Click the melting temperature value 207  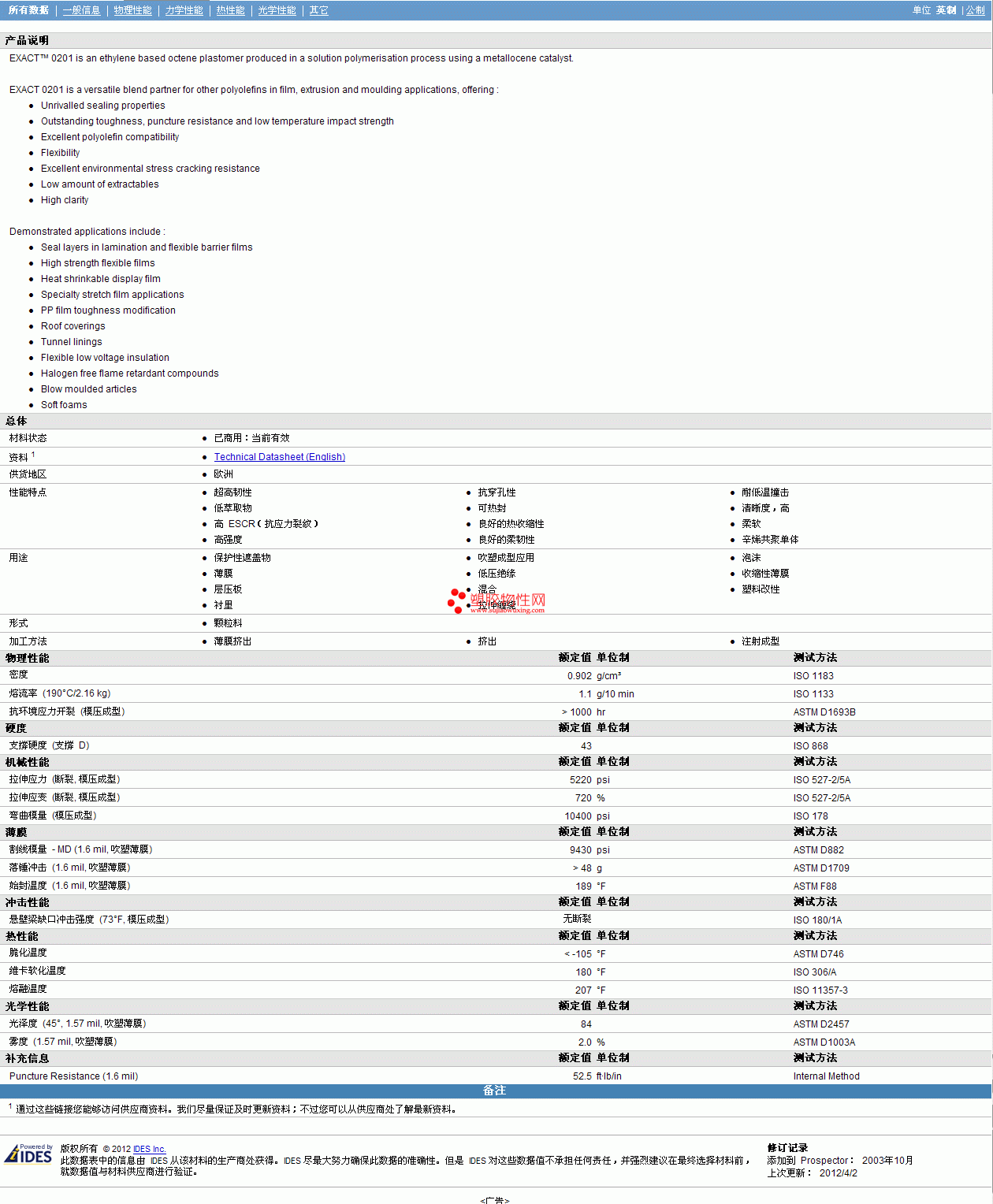point(583,990)
